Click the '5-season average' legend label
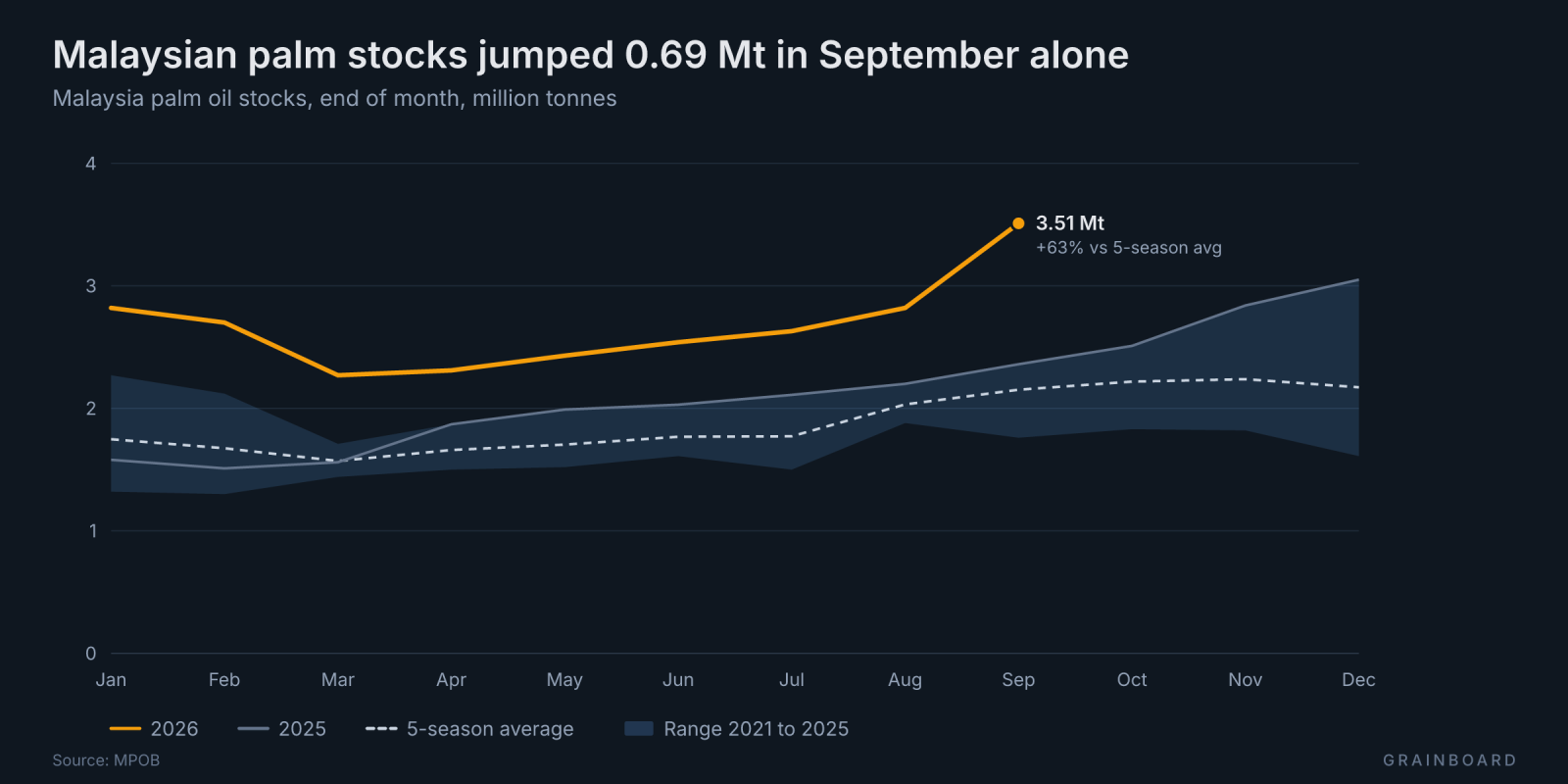The width and height of the screenshot is (1568, 784). tap(490, 729)
